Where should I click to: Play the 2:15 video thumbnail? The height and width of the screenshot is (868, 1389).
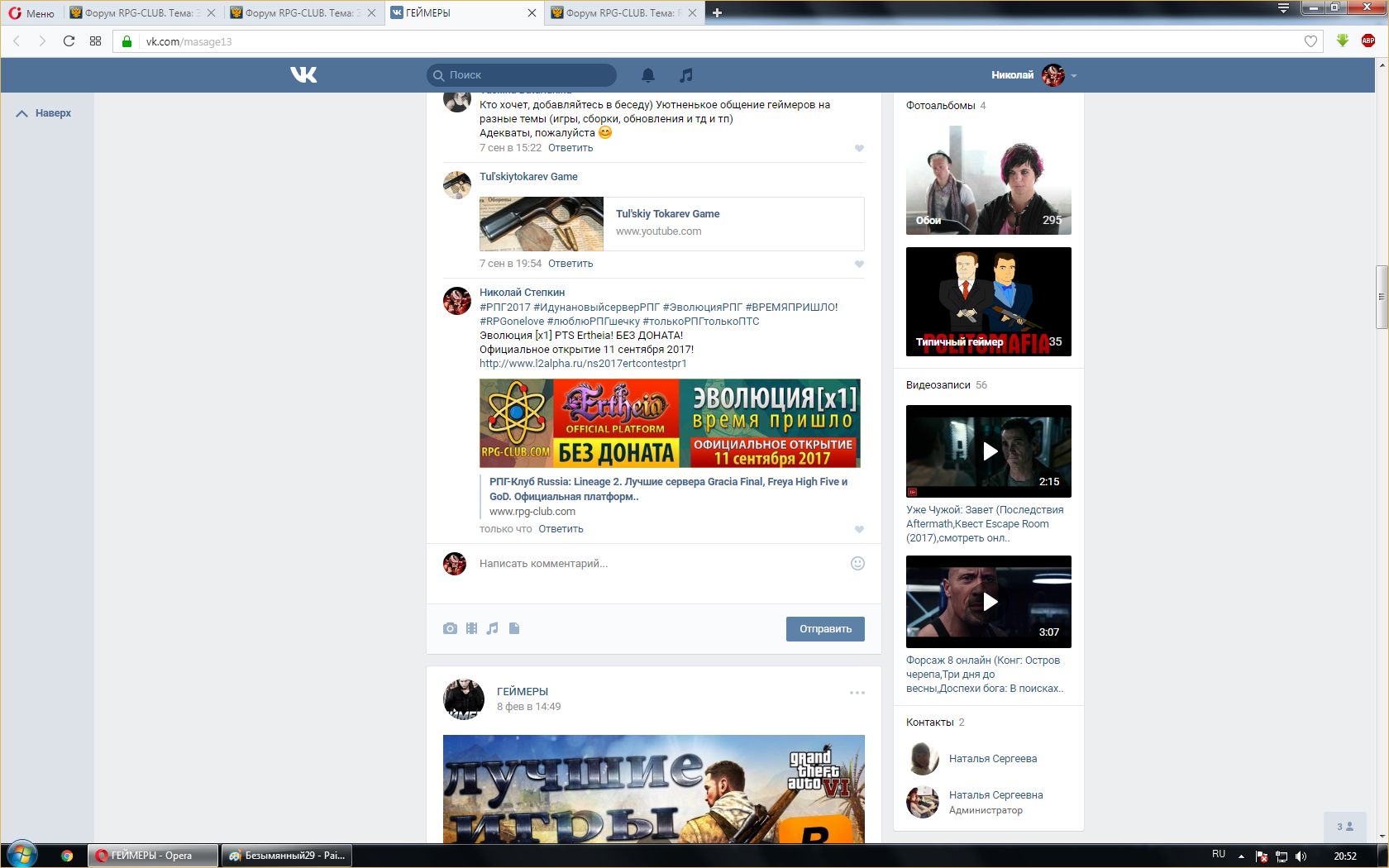coord(988,451)
